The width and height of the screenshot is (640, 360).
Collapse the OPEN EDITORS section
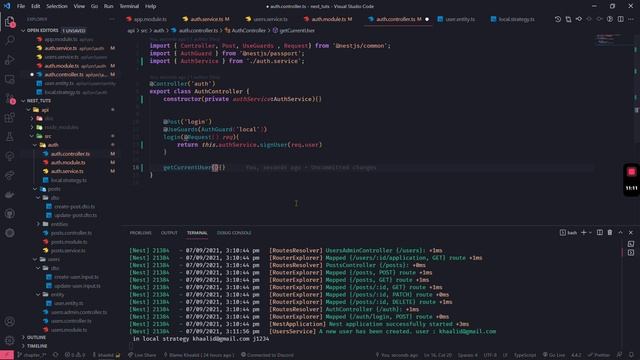click(23, 31)
